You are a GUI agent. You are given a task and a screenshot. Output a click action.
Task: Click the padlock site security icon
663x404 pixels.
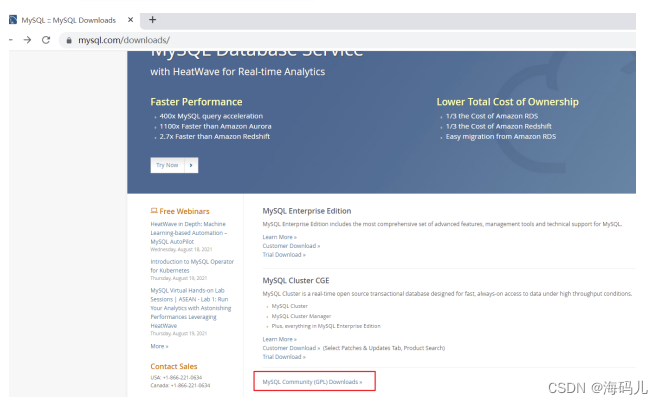pyautogui.click(x=69, y=40)
